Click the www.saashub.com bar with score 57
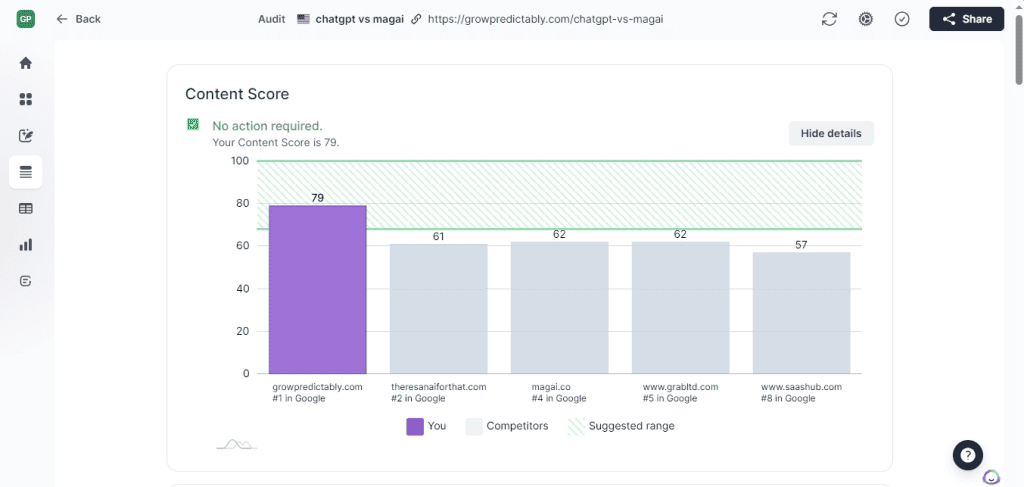The height and width of the screenshot is (487, 1024). pos(801,313)
